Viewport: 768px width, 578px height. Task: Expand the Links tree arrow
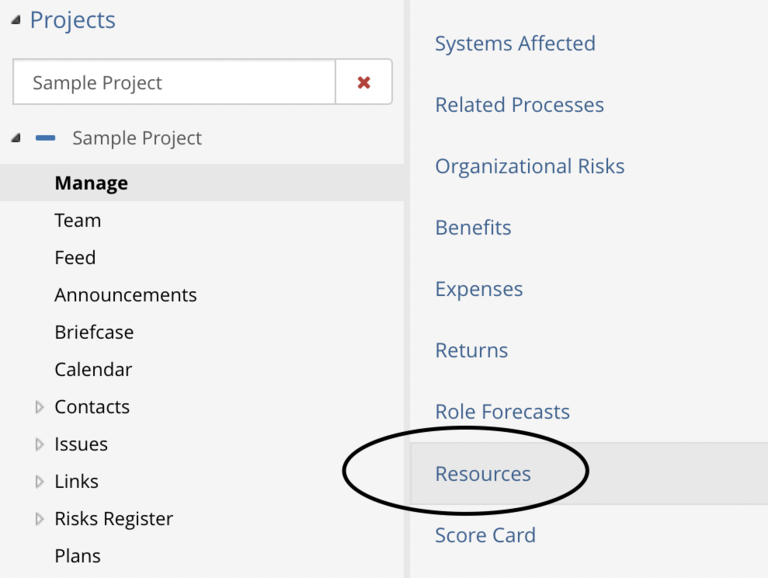click(x=40, y=482)
